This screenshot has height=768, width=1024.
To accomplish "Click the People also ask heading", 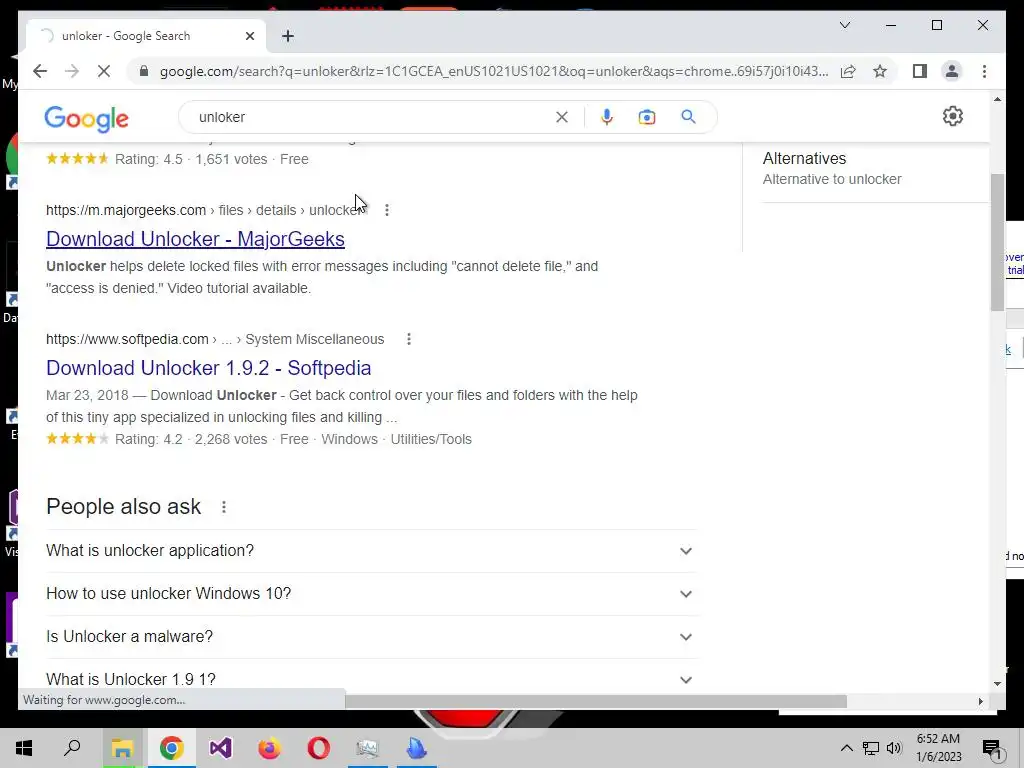I will [x=123, y=507].
